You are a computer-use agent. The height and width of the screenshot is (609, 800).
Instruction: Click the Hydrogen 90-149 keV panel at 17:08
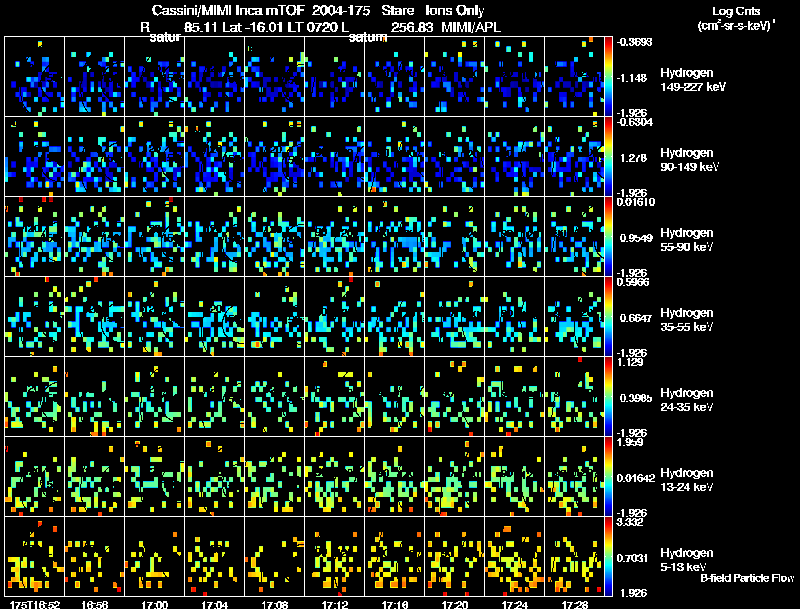[x=274, y=157]
